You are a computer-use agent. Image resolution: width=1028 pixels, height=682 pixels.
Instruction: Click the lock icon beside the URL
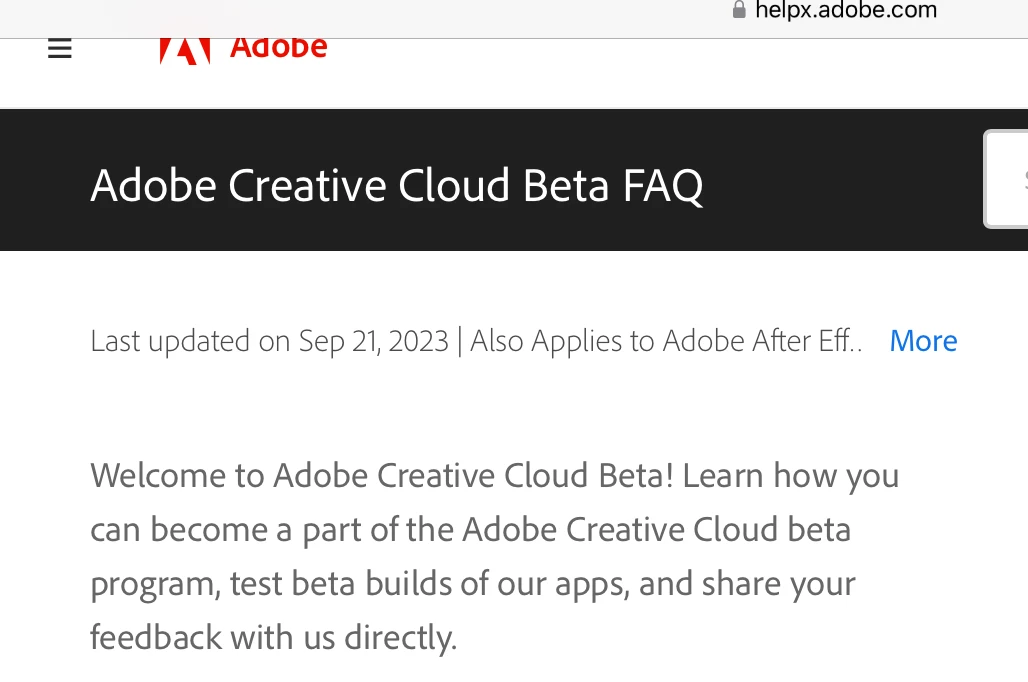(739, 10)
